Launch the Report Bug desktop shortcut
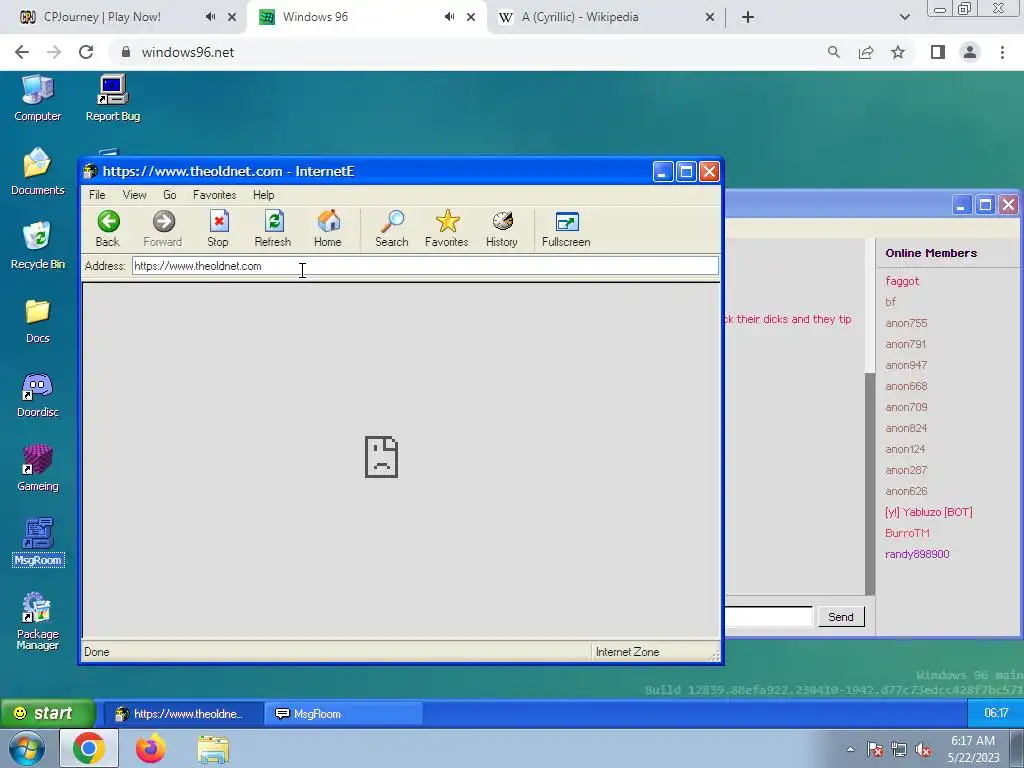Screen dimensions: 1024x768 coord(113,99)
